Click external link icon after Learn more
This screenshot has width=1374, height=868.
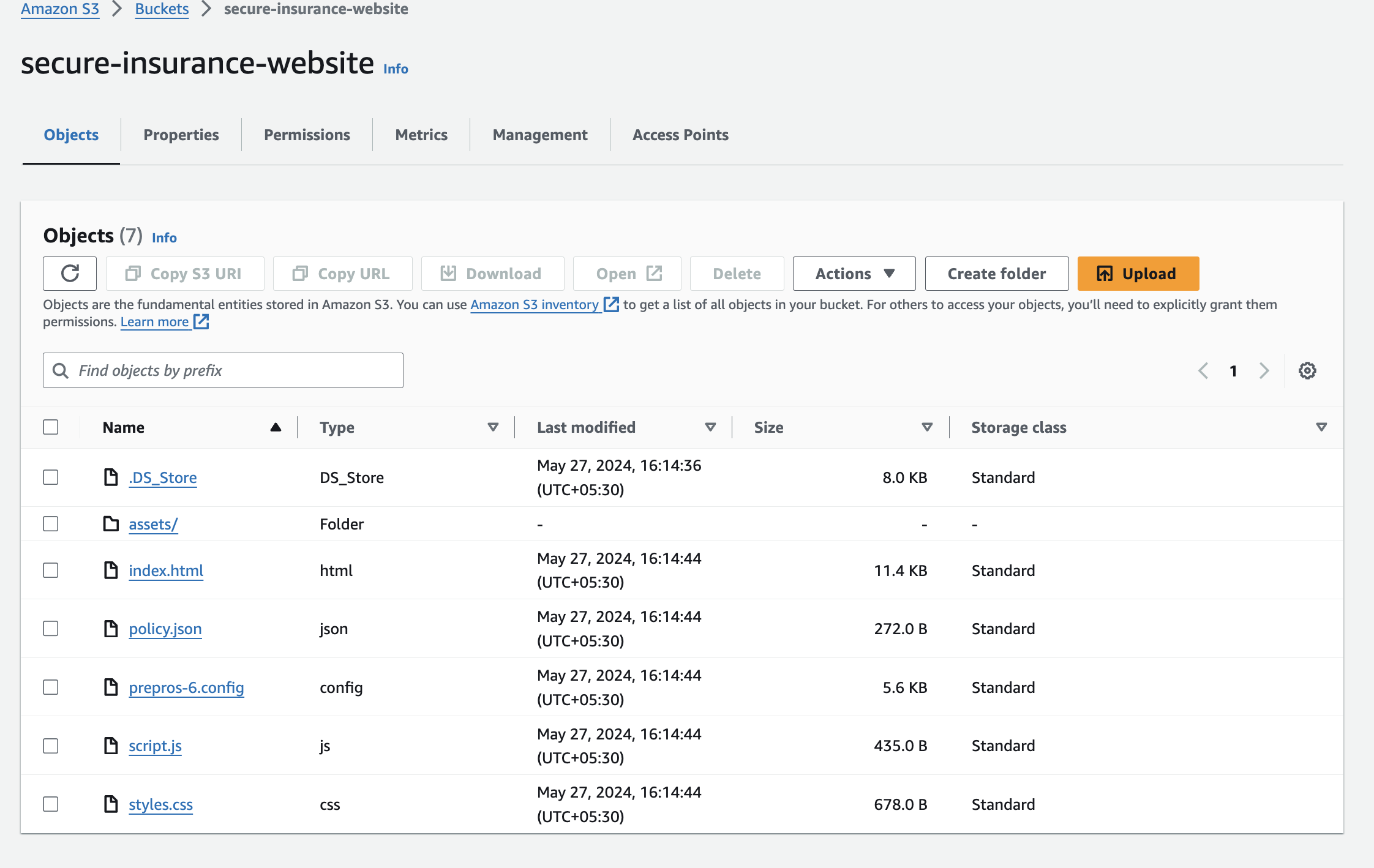point(201,321)
